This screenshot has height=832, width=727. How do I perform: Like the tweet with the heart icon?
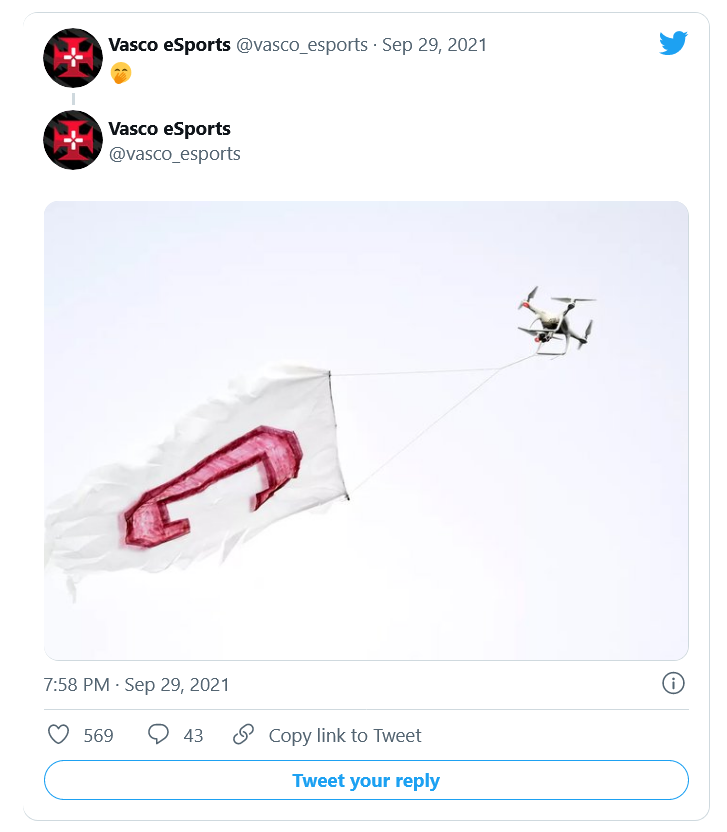pyautogui.click(x=59, y=735)
